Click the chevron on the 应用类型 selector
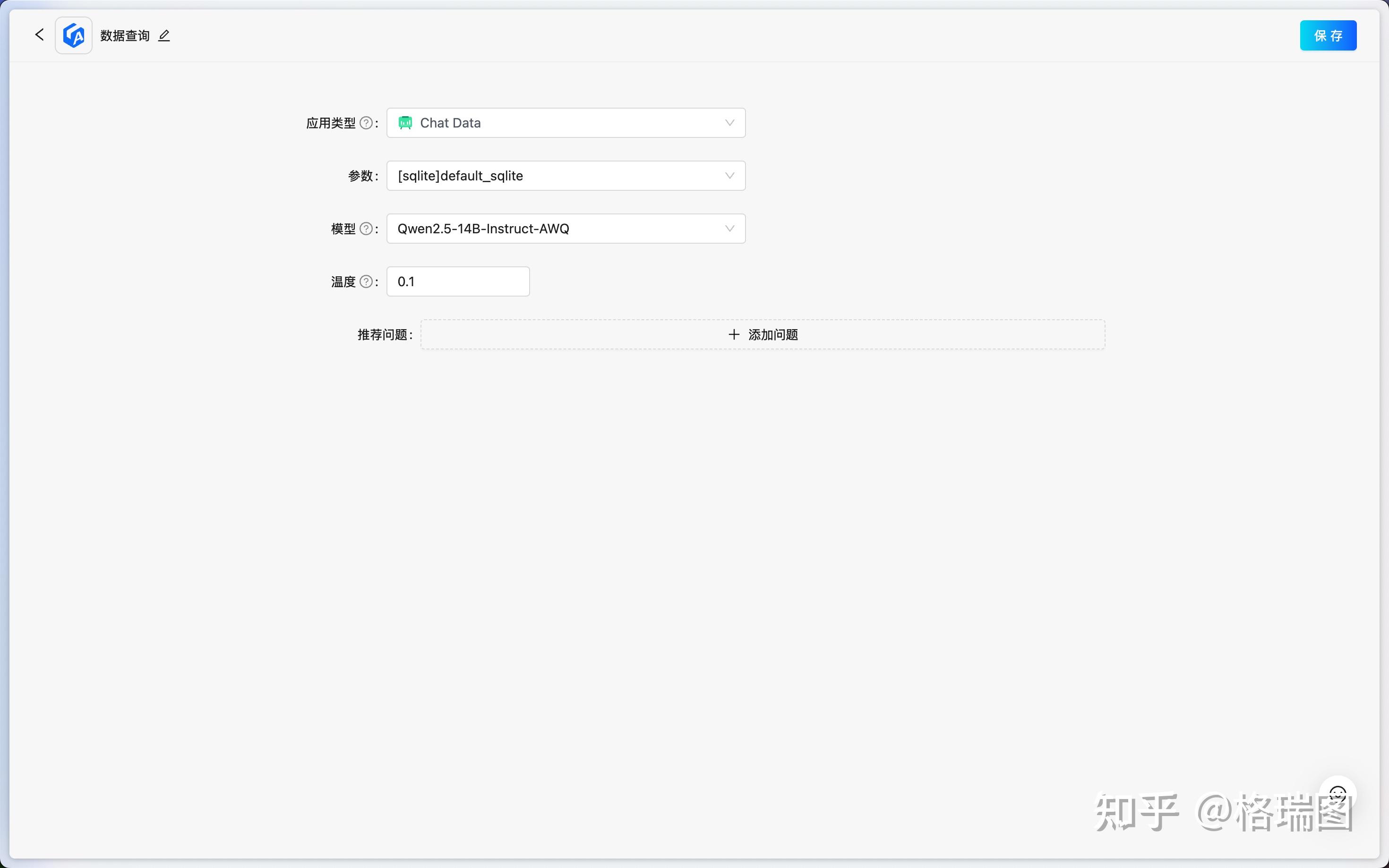Image resolution: width=1389 pixels, height=868 pixels. point(729,122)
